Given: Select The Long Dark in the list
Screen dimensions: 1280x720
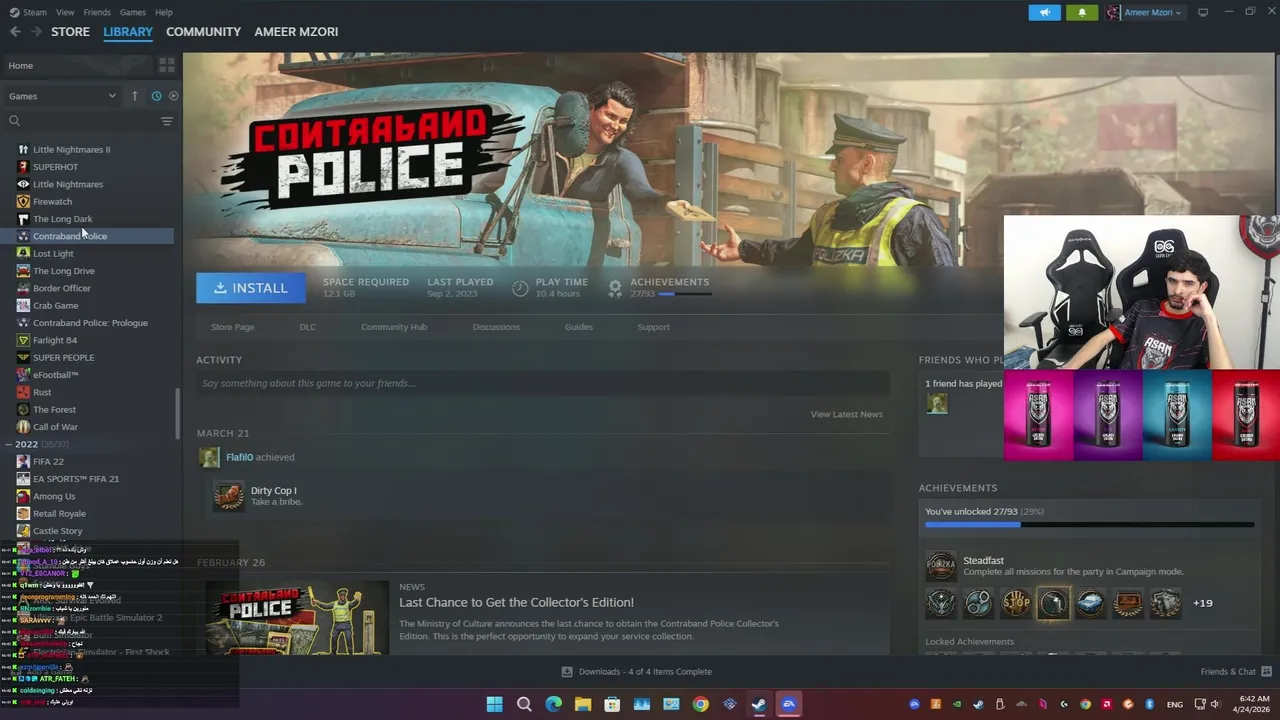Looking at the screenshot, I should click(62, 219).
